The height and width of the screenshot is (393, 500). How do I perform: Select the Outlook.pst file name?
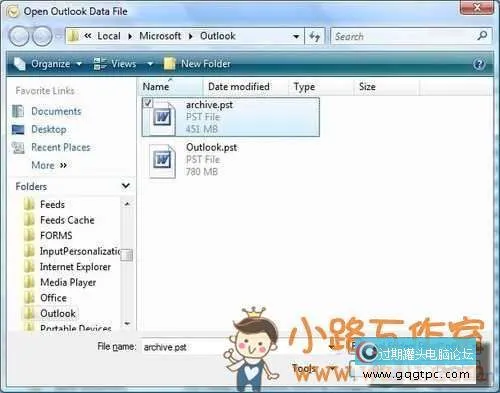212,147
